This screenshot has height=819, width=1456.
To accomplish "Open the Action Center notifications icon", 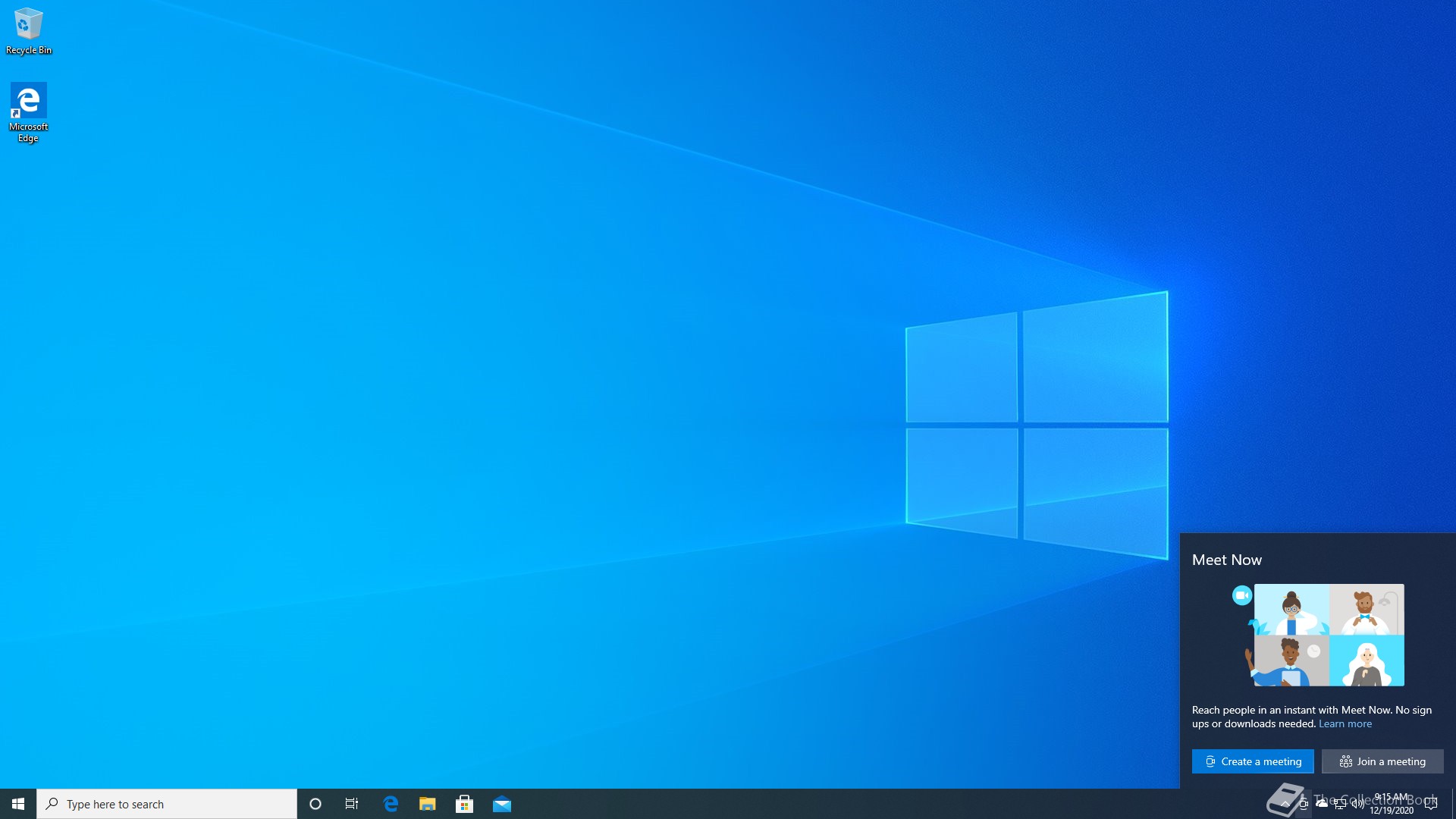I will tap(1432, 804).
